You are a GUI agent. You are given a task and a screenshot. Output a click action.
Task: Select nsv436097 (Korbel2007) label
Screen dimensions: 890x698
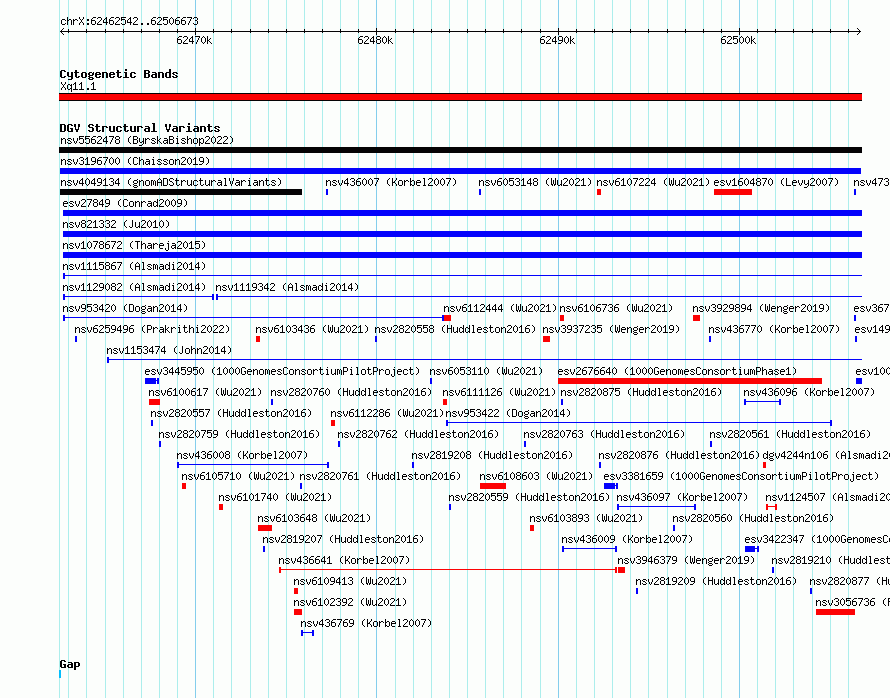tap(682, 497)
